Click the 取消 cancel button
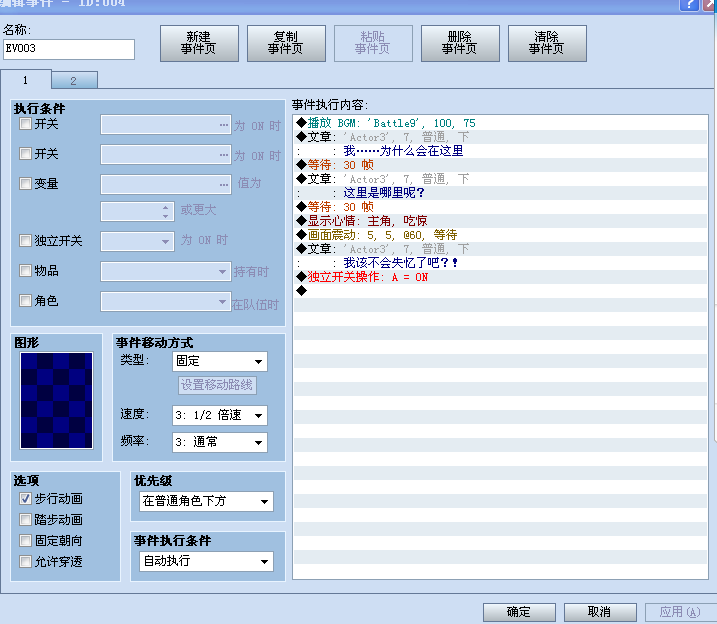717x624 pixels. point(600,612)
